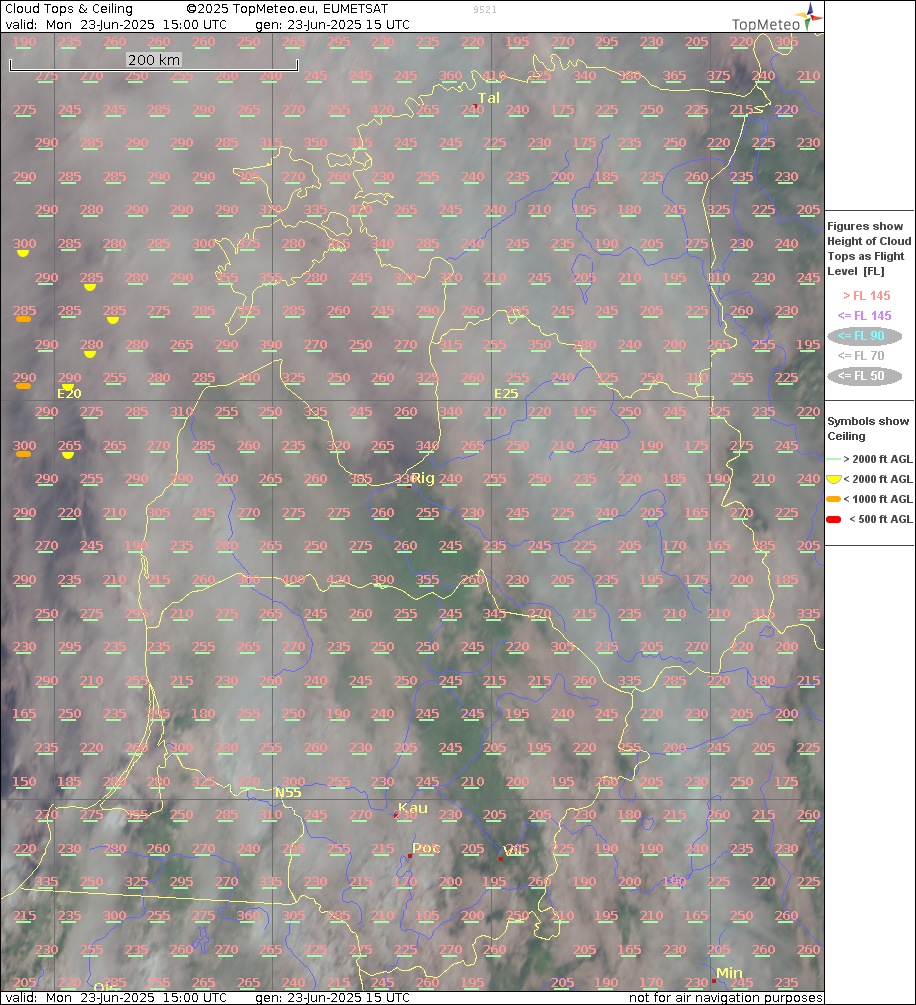Click the orange ceiling symbol beneath value 300
The image size is (916, 1005).
[x=23, y=454]
